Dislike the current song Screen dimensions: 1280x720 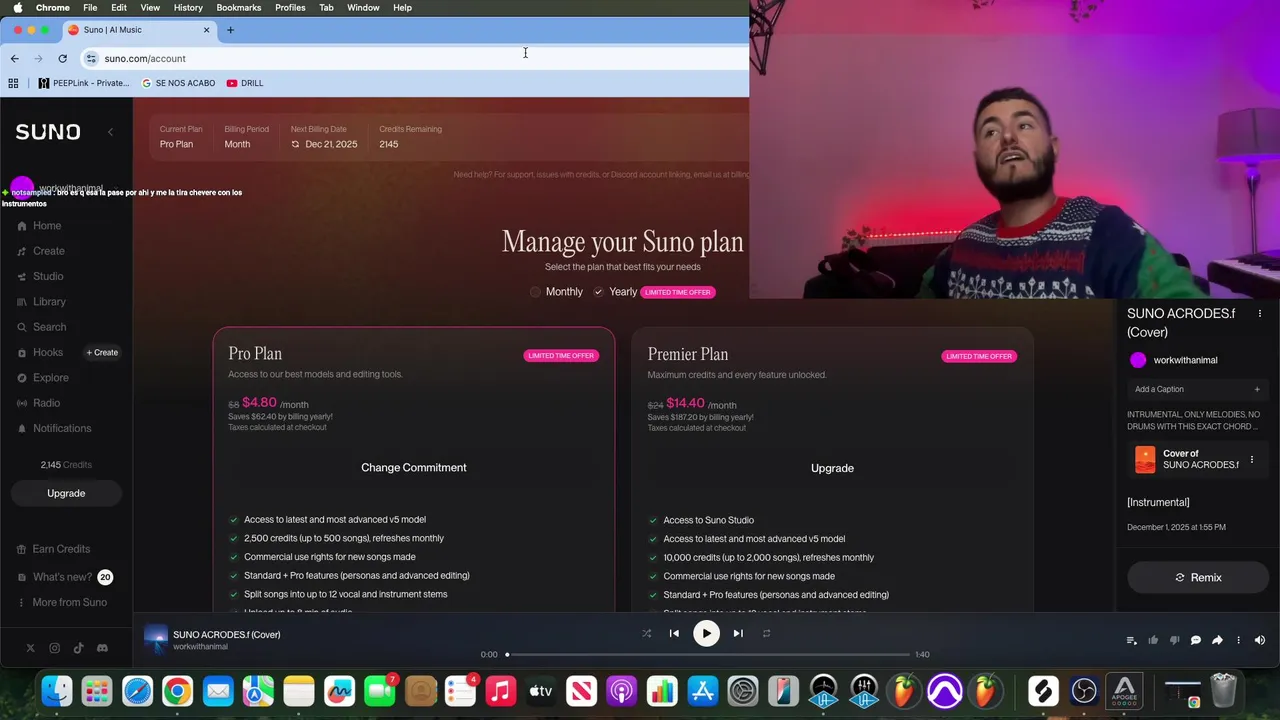(1174, 640)
